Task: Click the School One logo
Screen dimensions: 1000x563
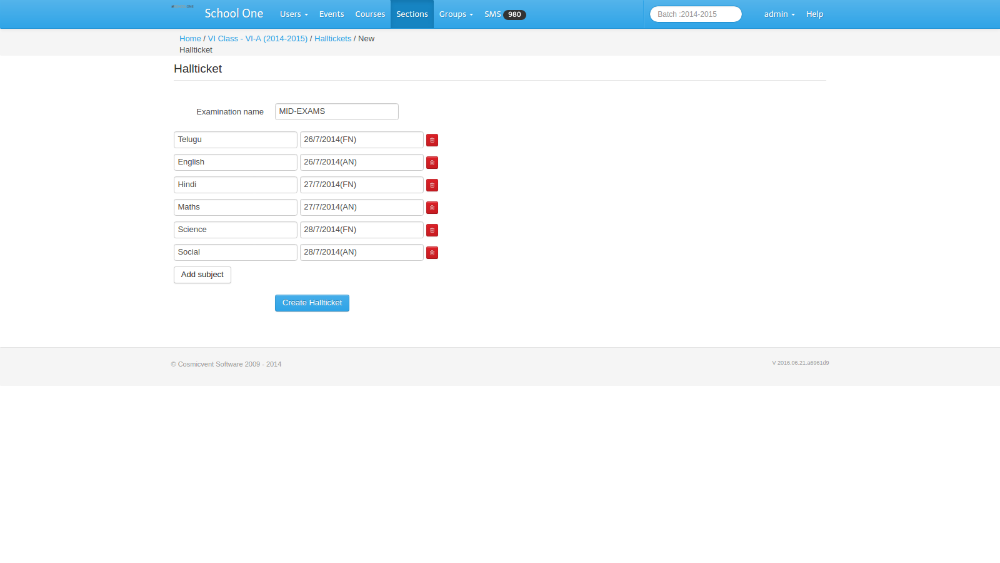Action: pyautogui.click(x=233, y=14)
